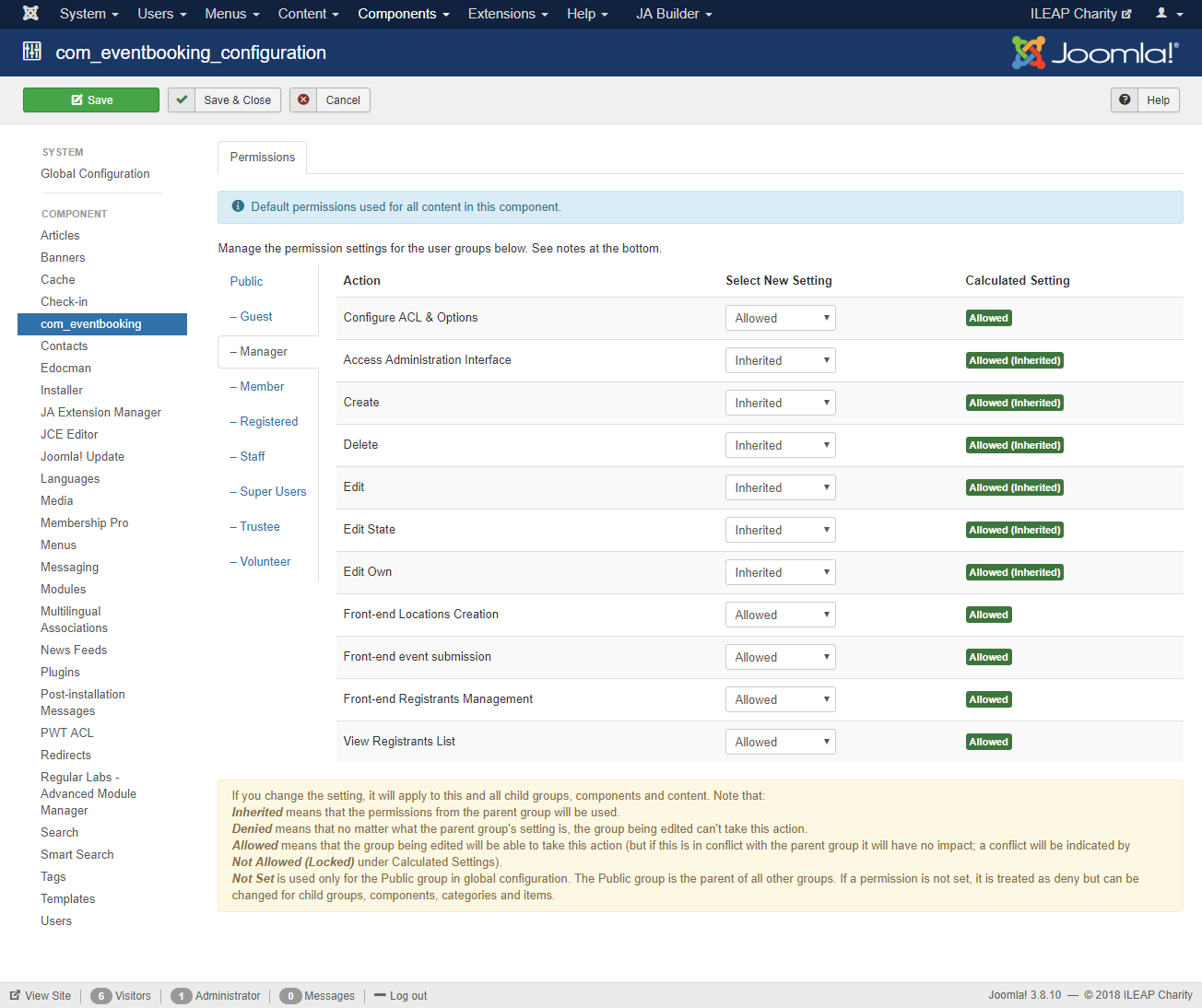Click the info icon in the blue notice
The width and height of the screenshot is (1202, 1008).
coord(238,206)
